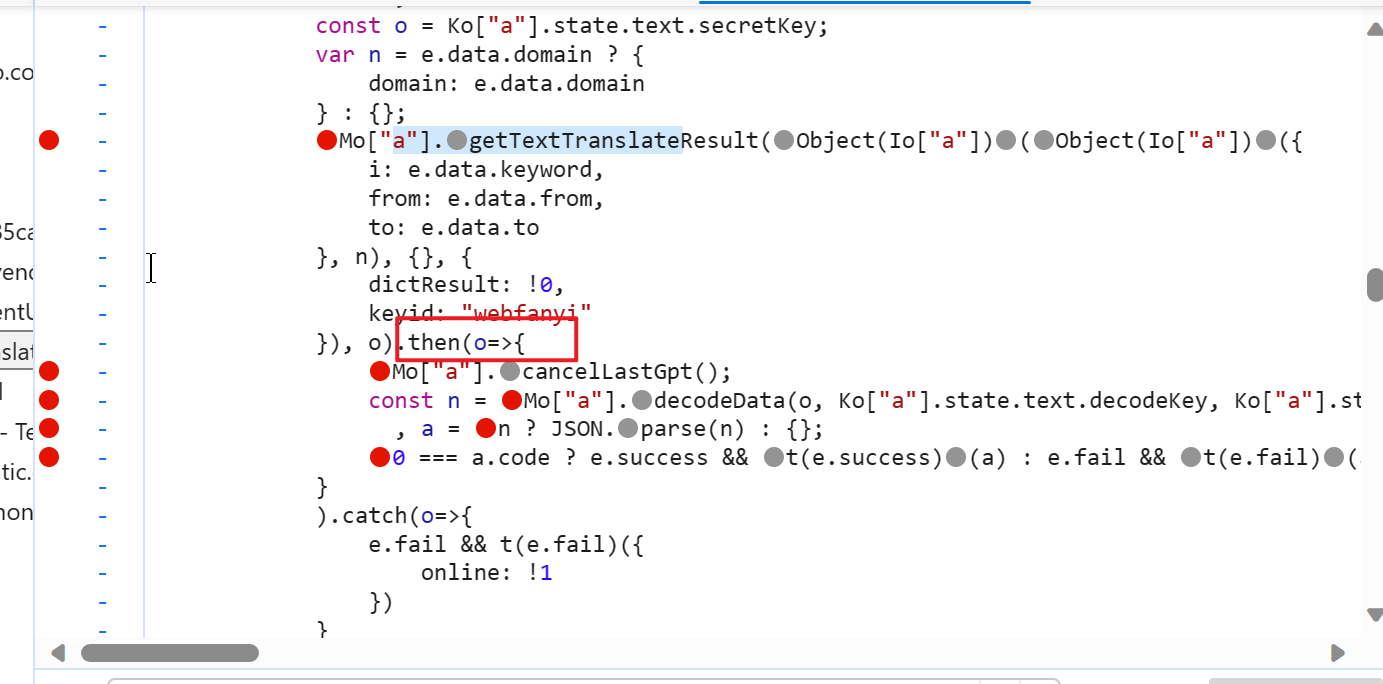Click the ").catch(o=>{" line
Screen dimensions: 1383x684
394,517
